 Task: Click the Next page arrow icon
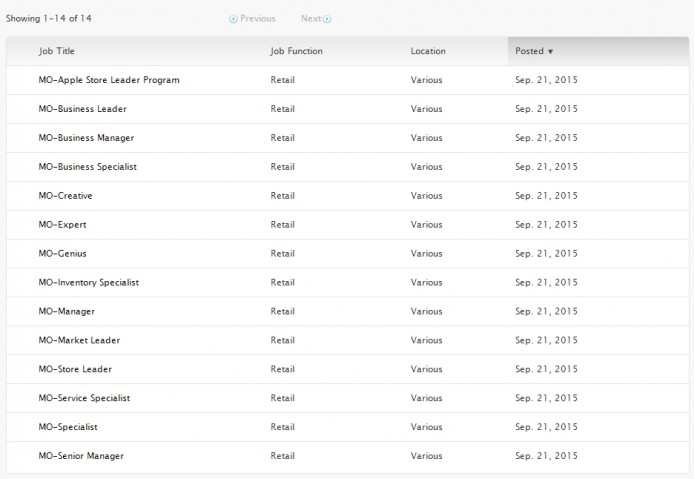[x=327, y=19]
